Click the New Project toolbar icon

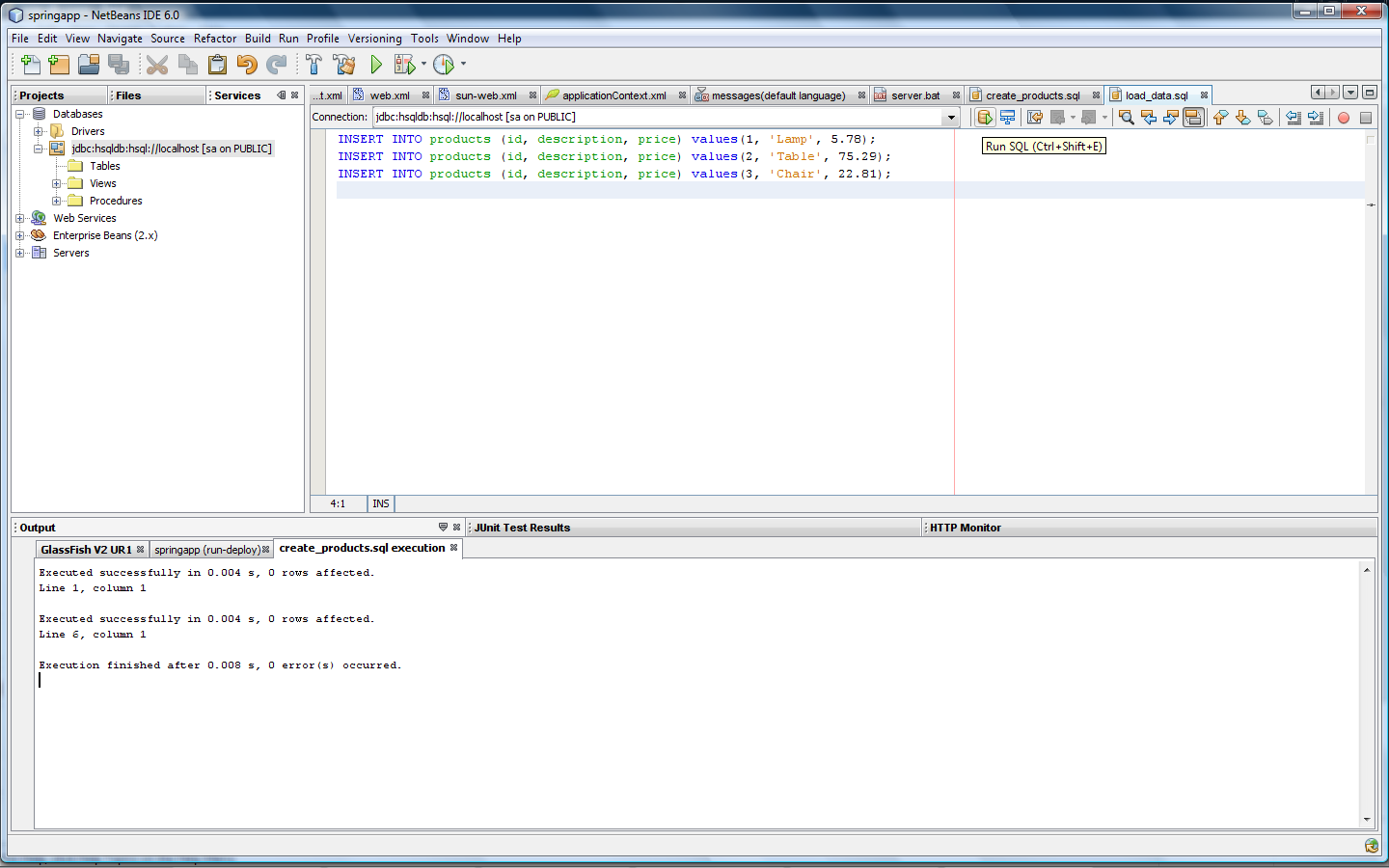click(x=60, y=65)
